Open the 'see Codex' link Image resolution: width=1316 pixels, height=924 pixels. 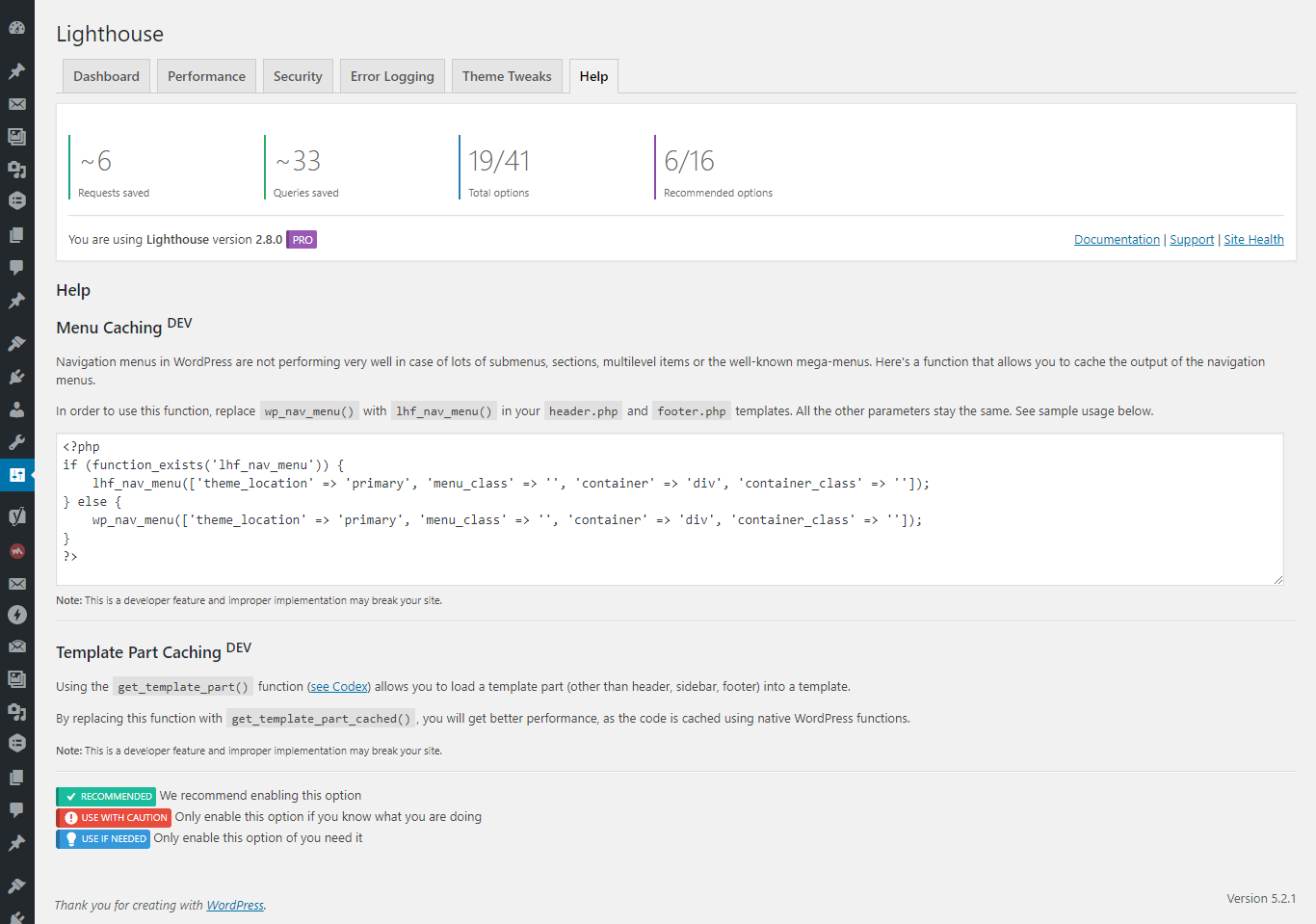(x=339, y=687)
